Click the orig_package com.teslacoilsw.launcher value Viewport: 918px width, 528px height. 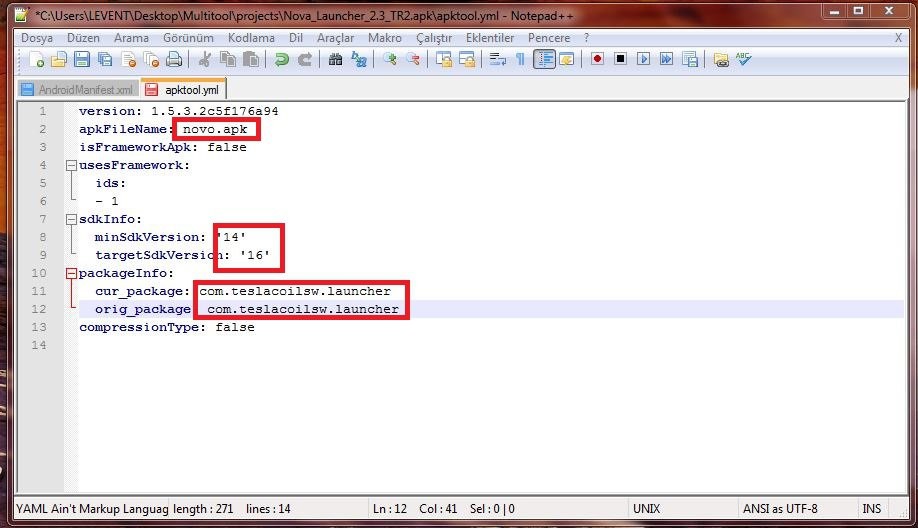(303, 309)
